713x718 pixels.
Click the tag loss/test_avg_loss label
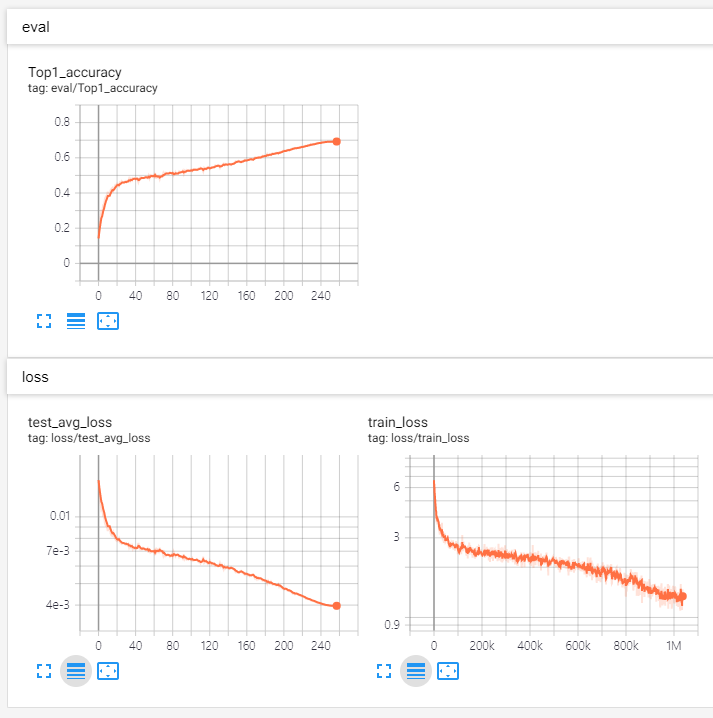pos(89,438)
